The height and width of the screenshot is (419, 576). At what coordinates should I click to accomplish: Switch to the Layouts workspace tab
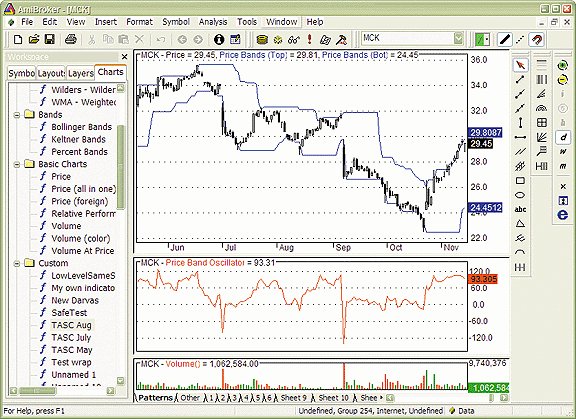coord(51,73)
